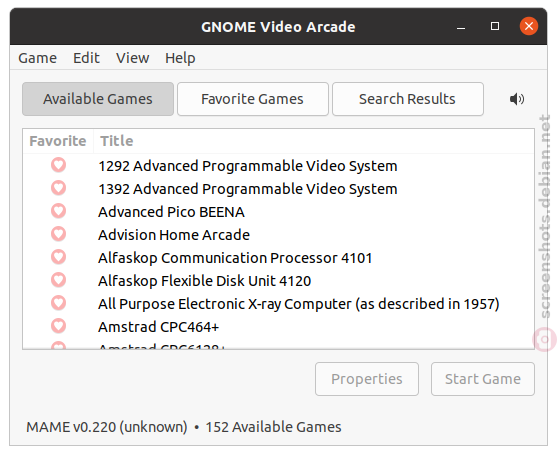Screen dimensions: 557x455
Task: Click heart beside 1392 Advanced Programmable Video System
Action: click(59, 188)
